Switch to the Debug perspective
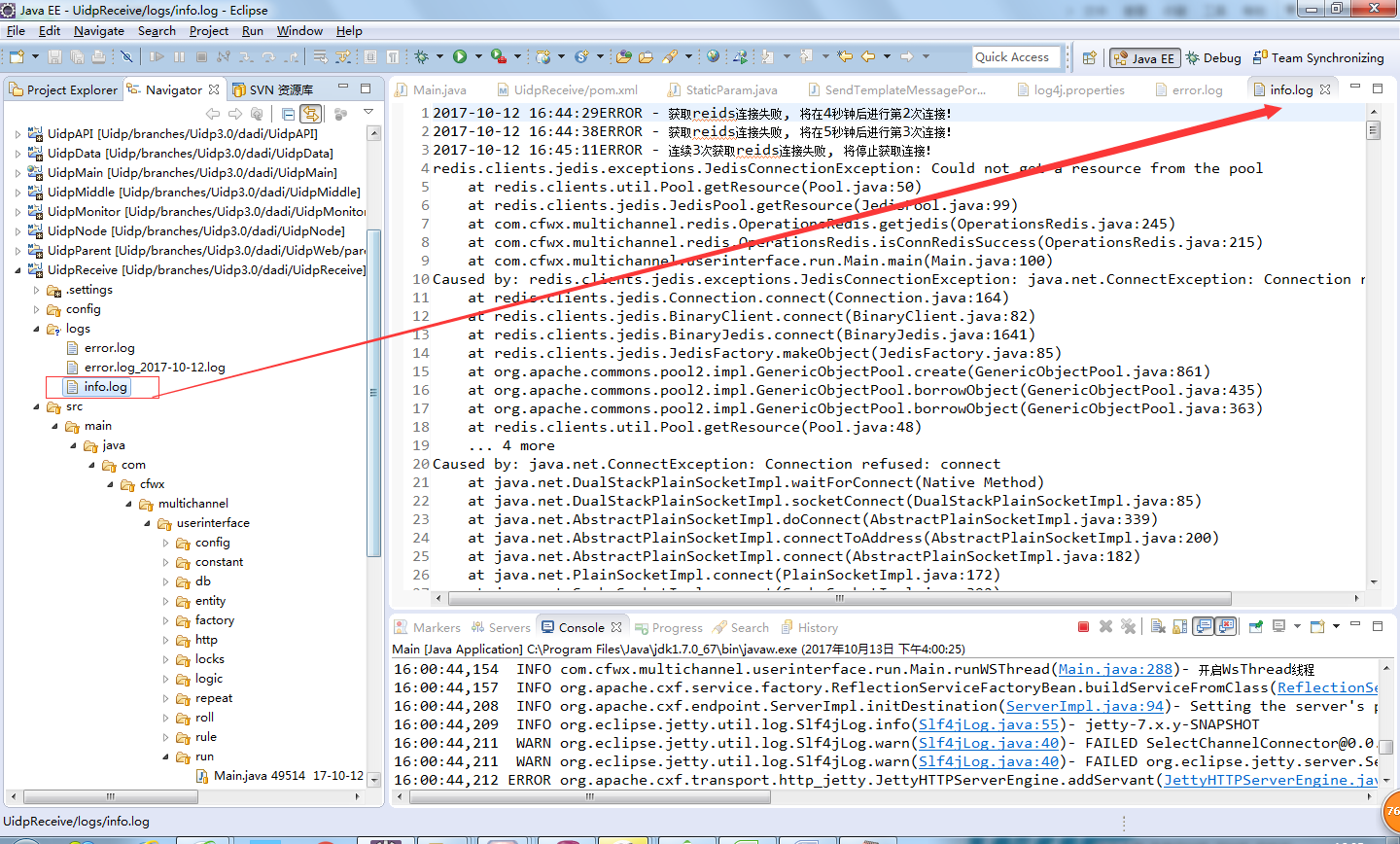 point(1213,57)
